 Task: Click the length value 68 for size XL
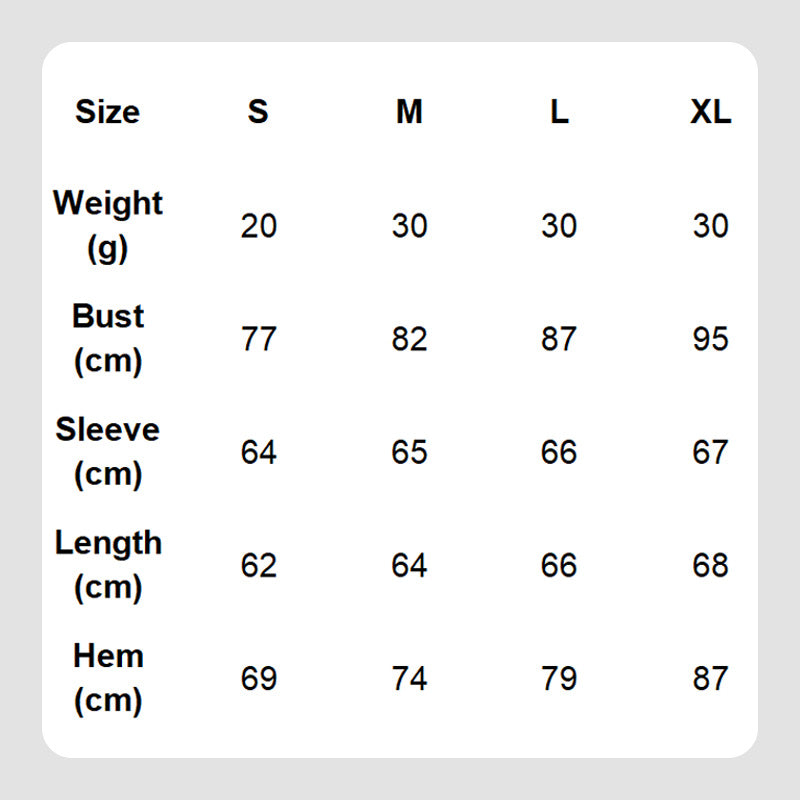(x=710, y=565)
